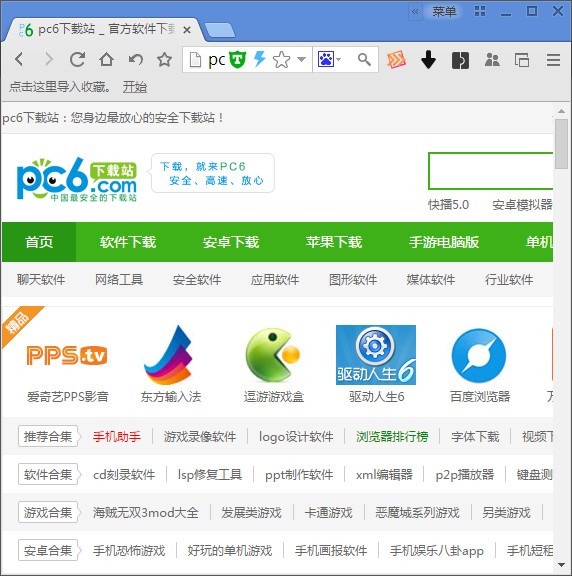Go back with the back arrow
The height and width of the screenshot is (576, 572).
(19, 59)
